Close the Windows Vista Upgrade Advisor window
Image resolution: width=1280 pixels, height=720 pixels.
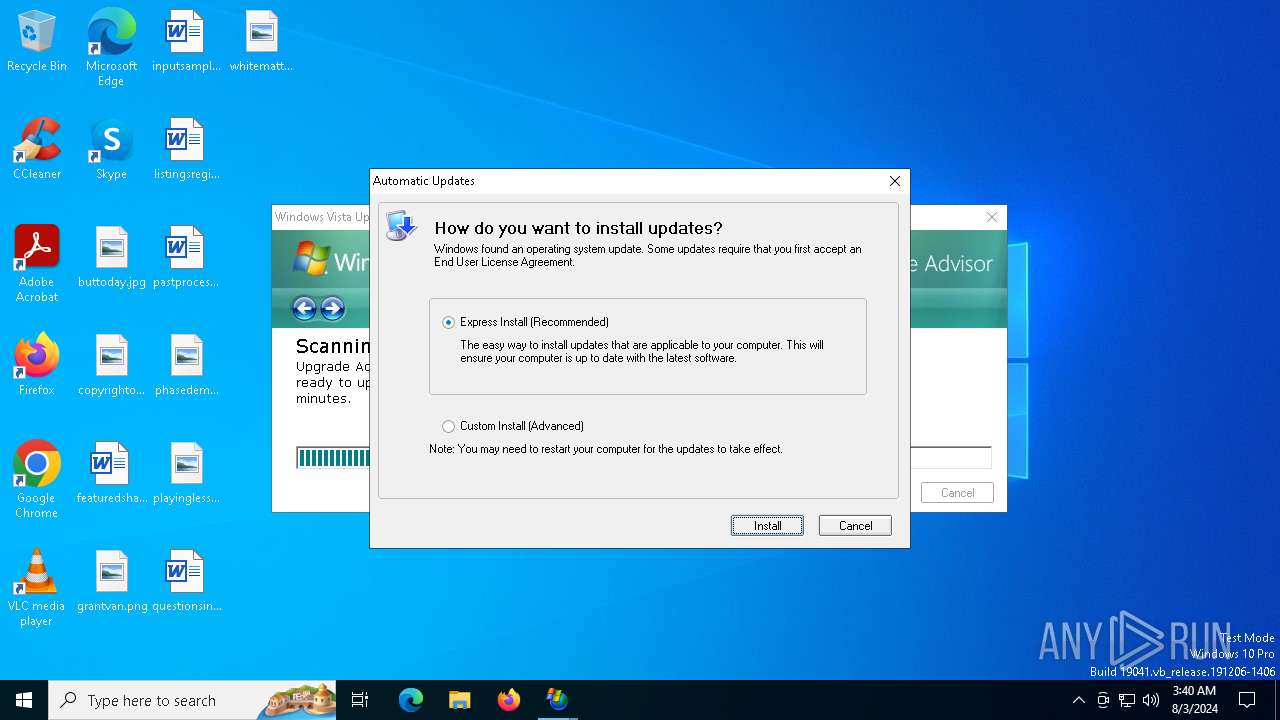(x=992, y=217)
